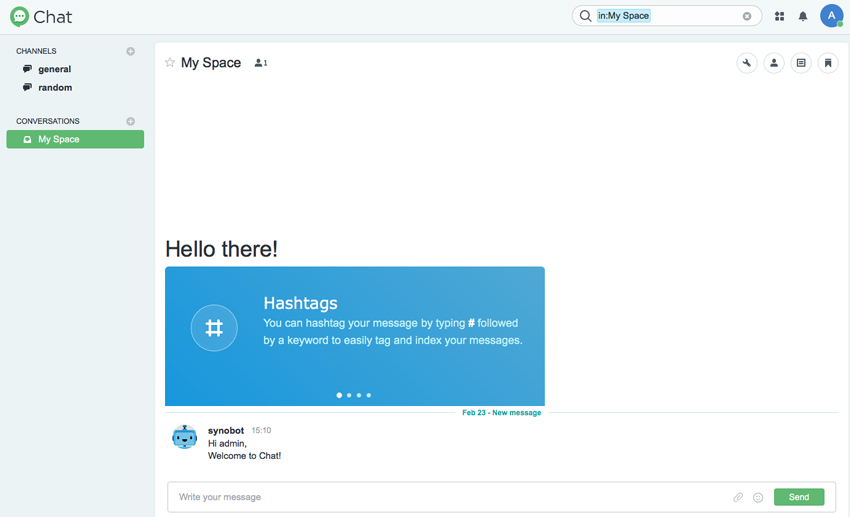
Task: Select My Space conversation
Action: pyautogui.click(x=75, y=139)
